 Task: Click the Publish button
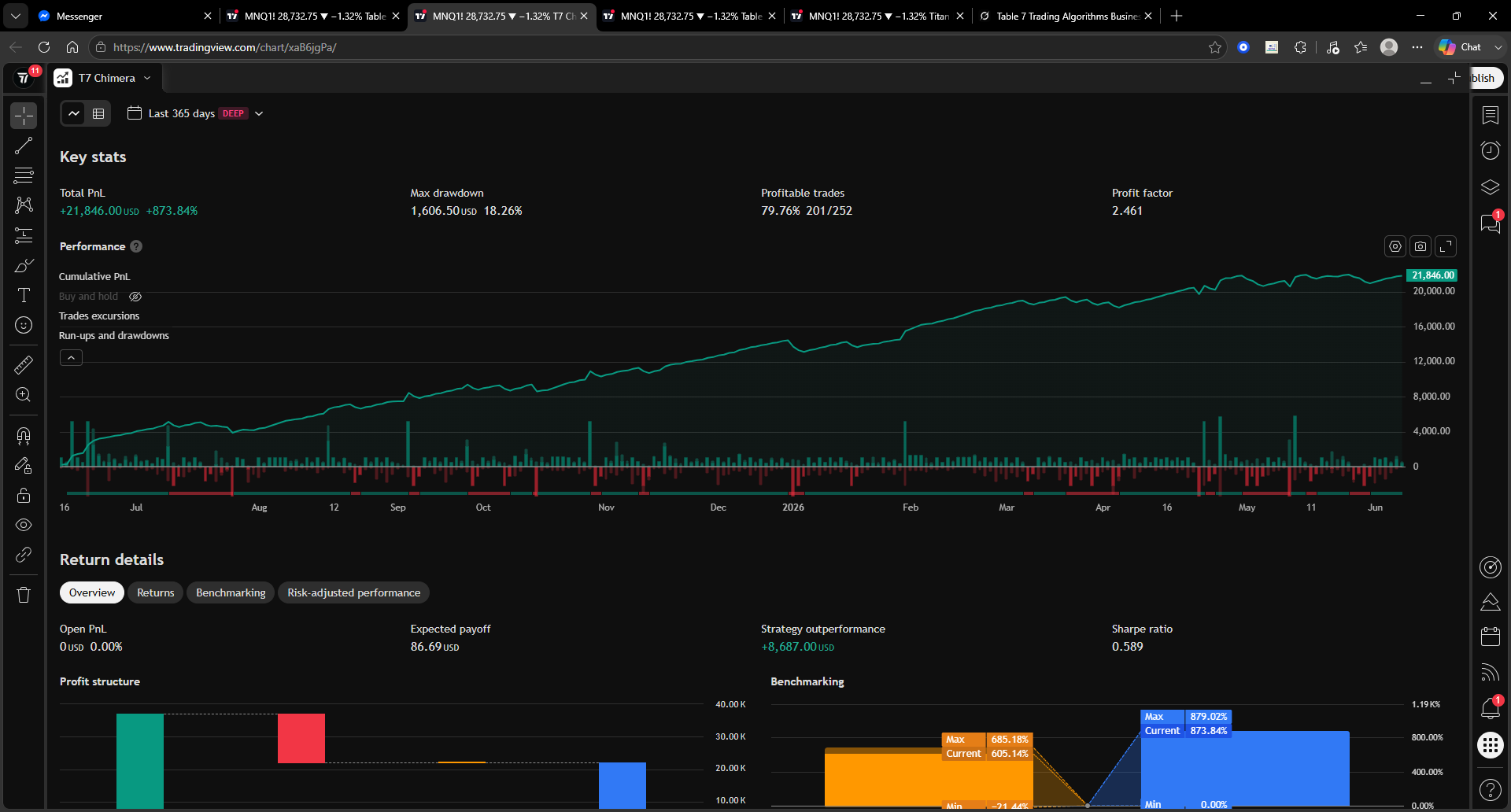pyautogui.click(x=1486, y=78)
